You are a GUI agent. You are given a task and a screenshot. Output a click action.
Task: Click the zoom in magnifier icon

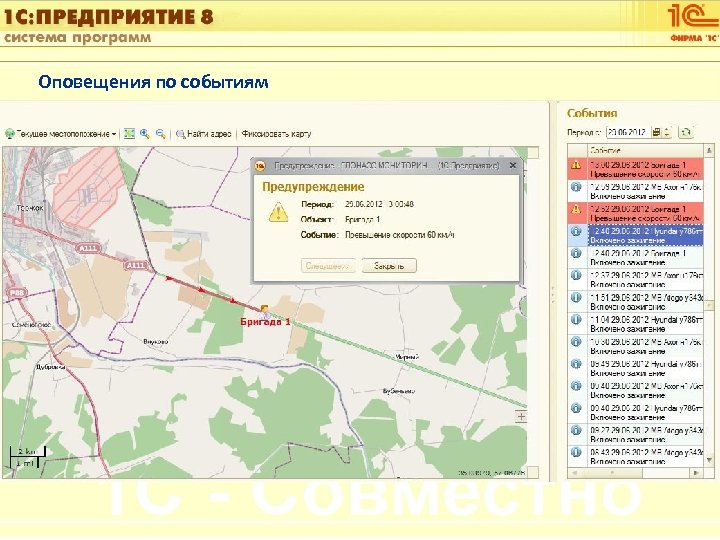[145, 134]
